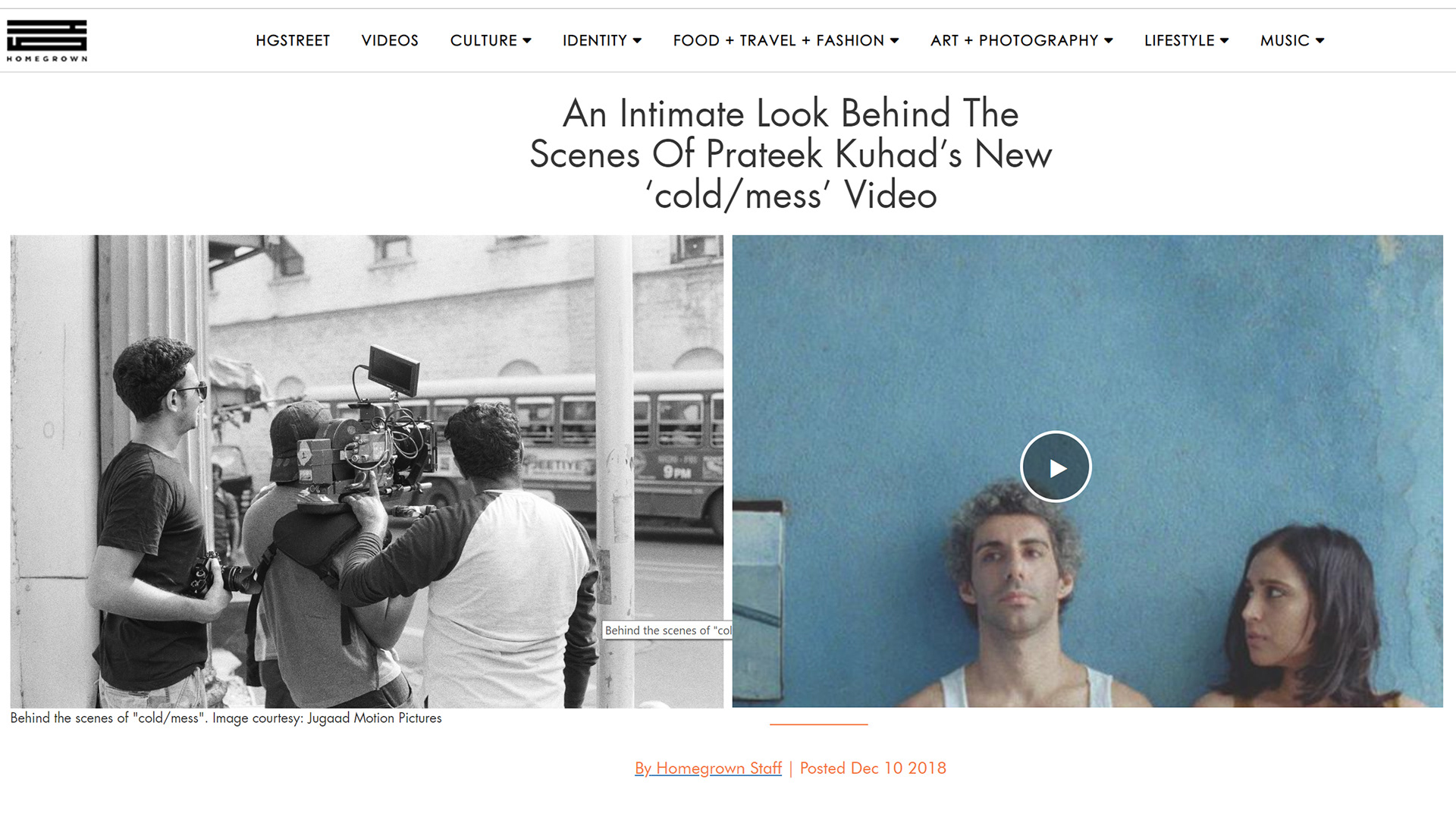Click the Homegrown logo icon
This screenshot has height=814, width=1456.
click(x=47, y=40)
